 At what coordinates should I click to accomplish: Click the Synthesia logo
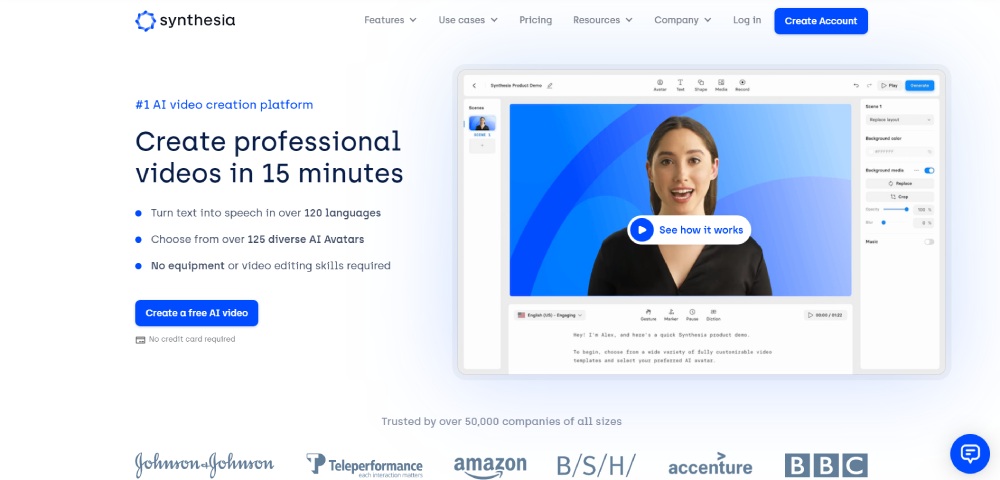pyautogui.click(x=185, y=20)
